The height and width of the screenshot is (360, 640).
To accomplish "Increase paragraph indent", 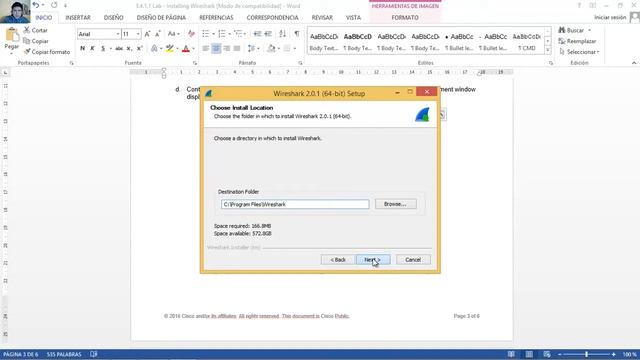I will (268, 34).
